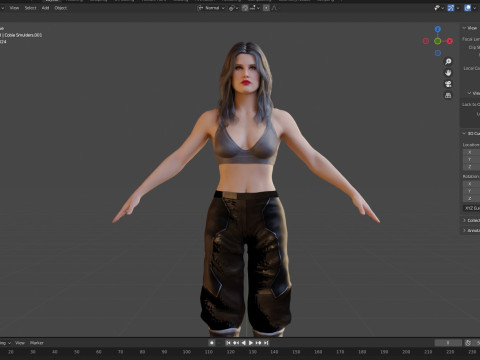Click the red X axis gizmo handle
This screenshot has height=360, width=480.
tap(450, 41)
